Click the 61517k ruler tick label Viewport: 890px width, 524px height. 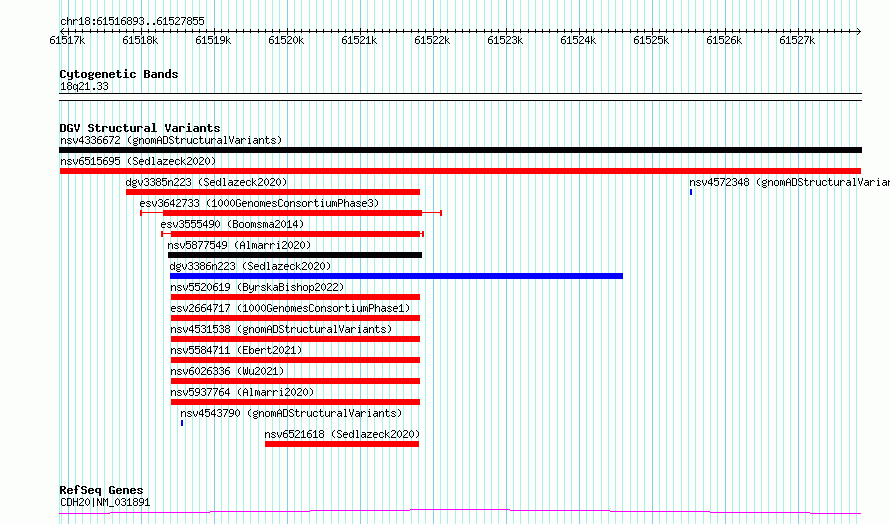(x=67, y=41)
